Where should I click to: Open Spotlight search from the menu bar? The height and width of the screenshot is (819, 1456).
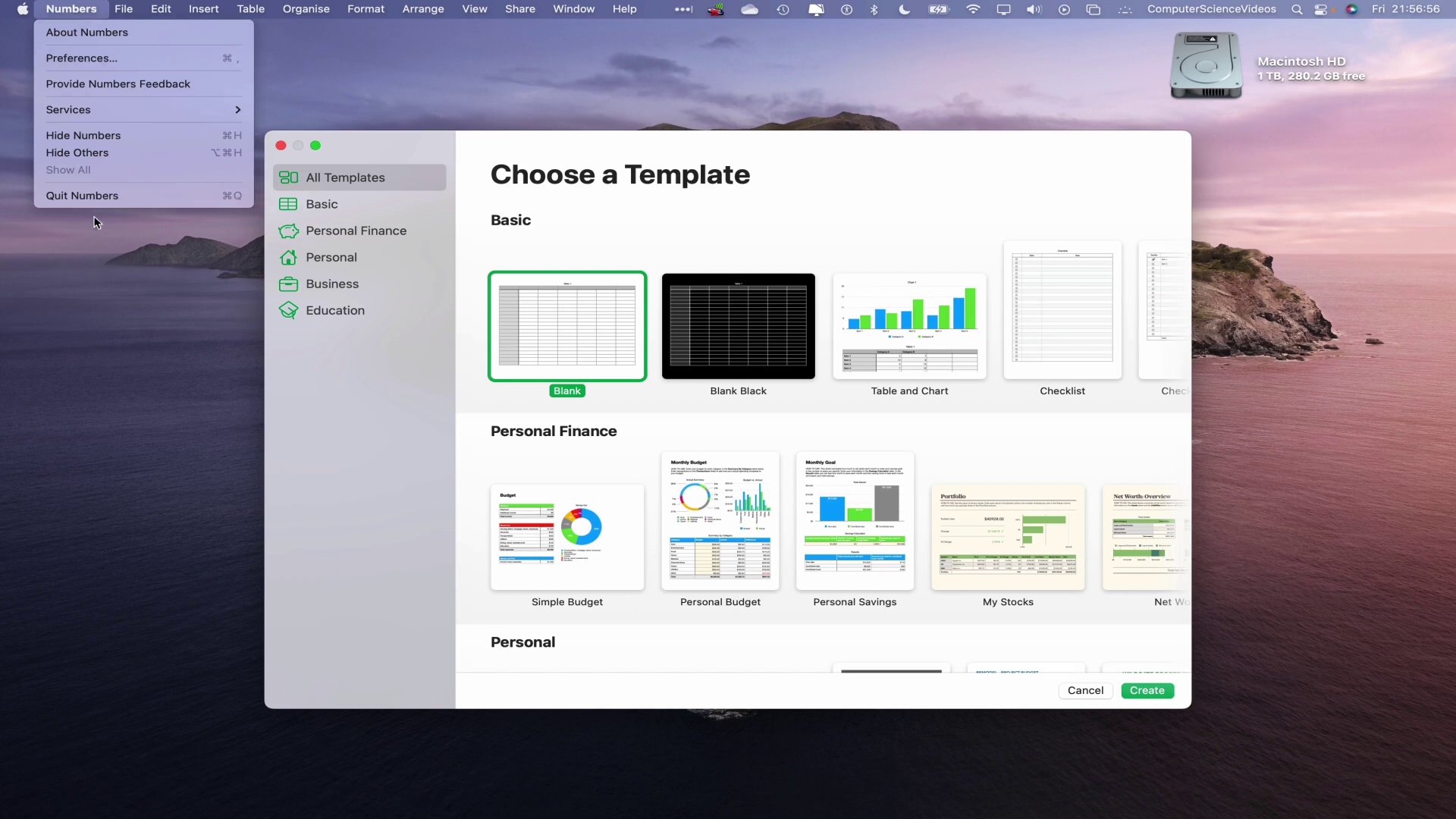pyautogui.click(x=1297, y=9)
